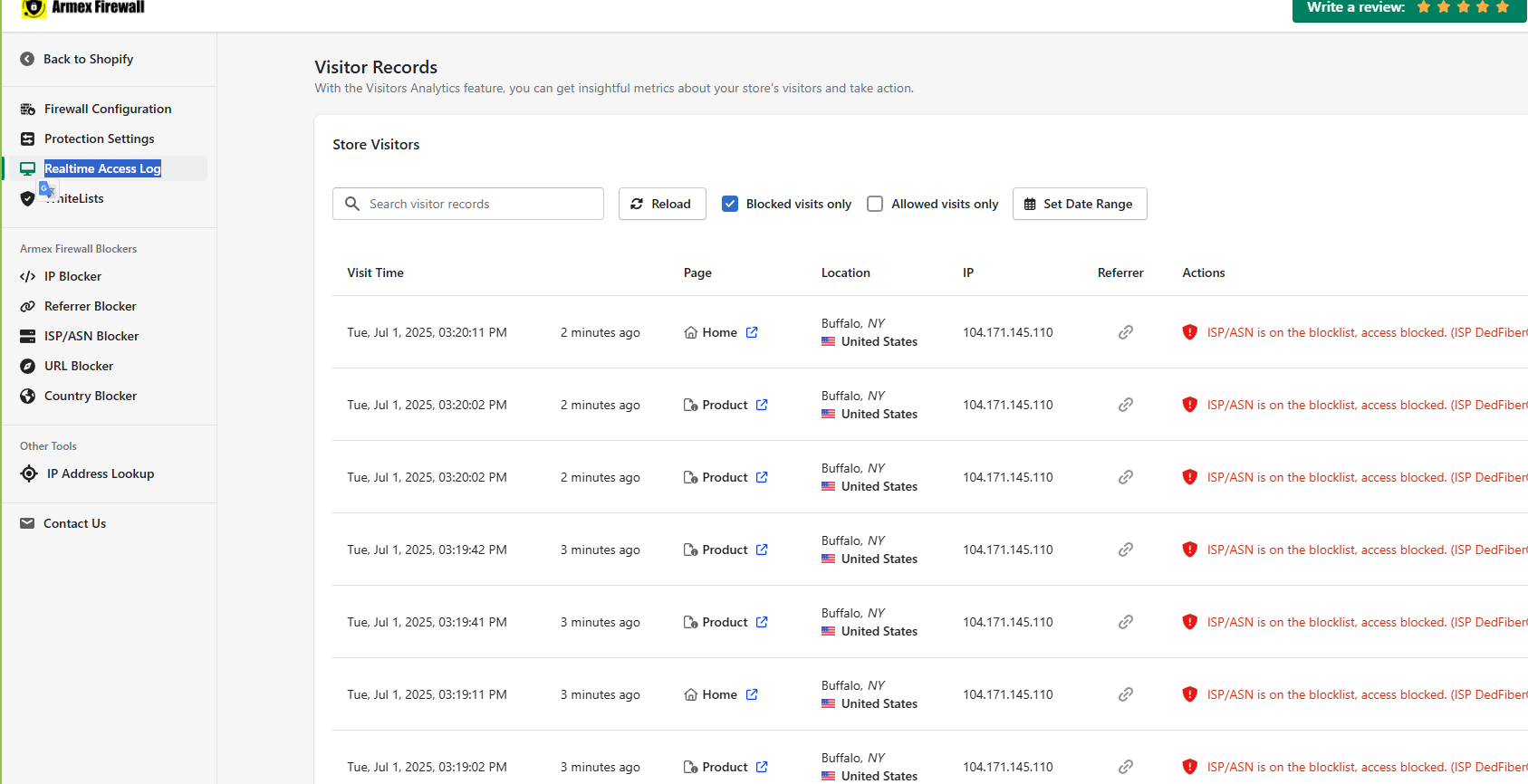Click red blocked shield icon in 03:19:02 PM row

pyautogui.click(x=1190, y=767)
